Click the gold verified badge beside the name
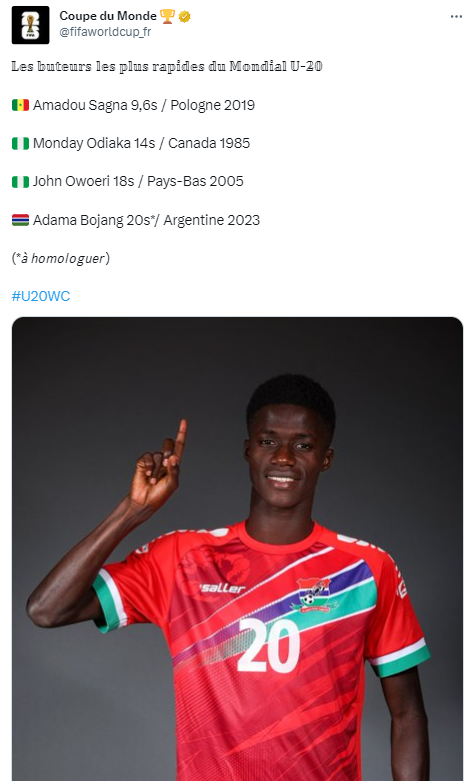The height and width of the screenshot is (781, 474). pyautogui.click(x=185, y=16)
